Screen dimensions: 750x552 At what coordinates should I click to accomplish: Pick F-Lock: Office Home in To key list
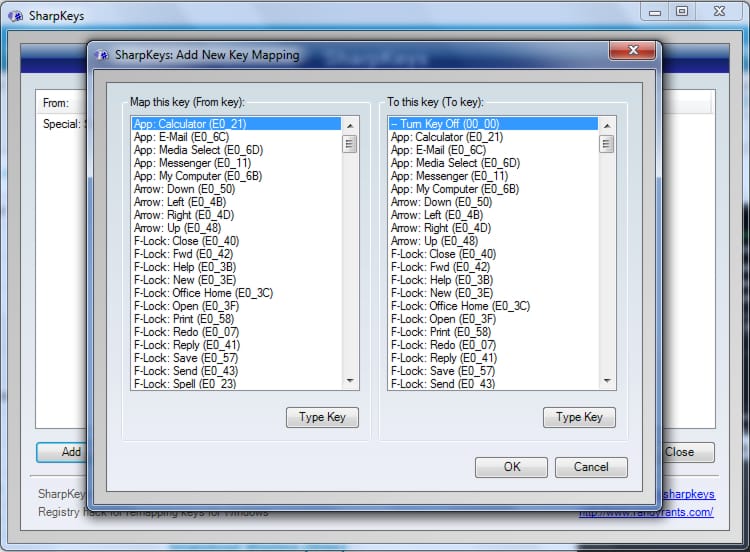click(460, 306)
